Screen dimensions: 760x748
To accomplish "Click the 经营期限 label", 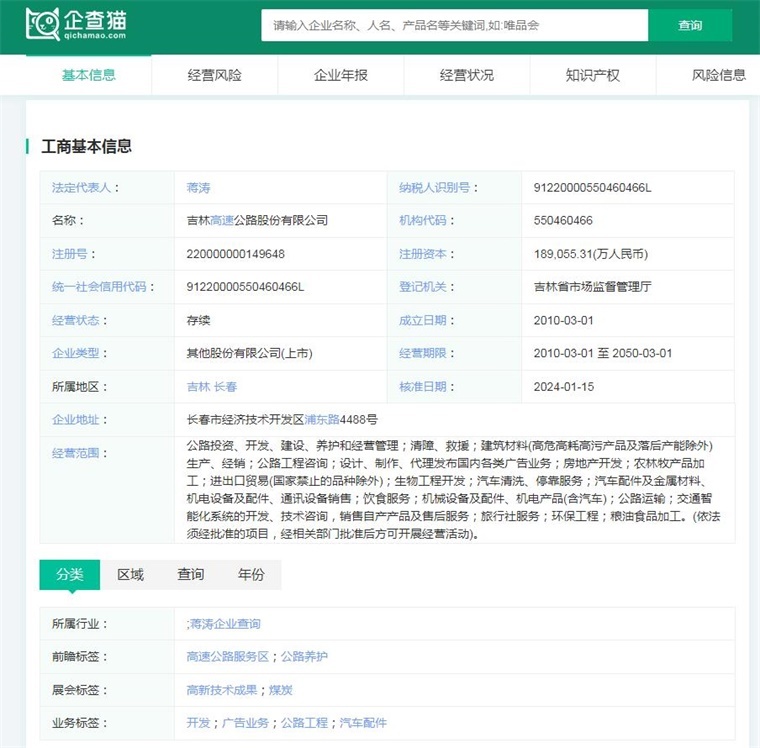I will tap(423, 353).
